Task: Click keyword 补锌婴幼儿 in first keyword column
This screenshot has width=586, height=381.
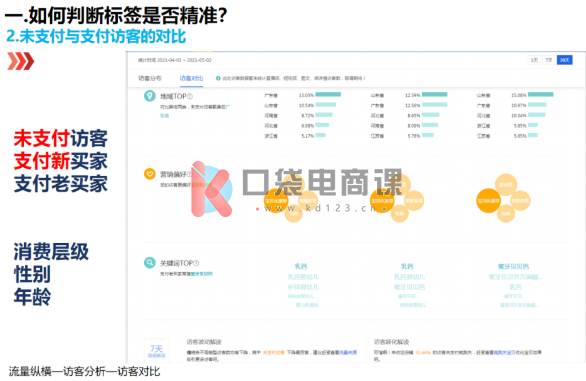Action: (x=303, y=287)
